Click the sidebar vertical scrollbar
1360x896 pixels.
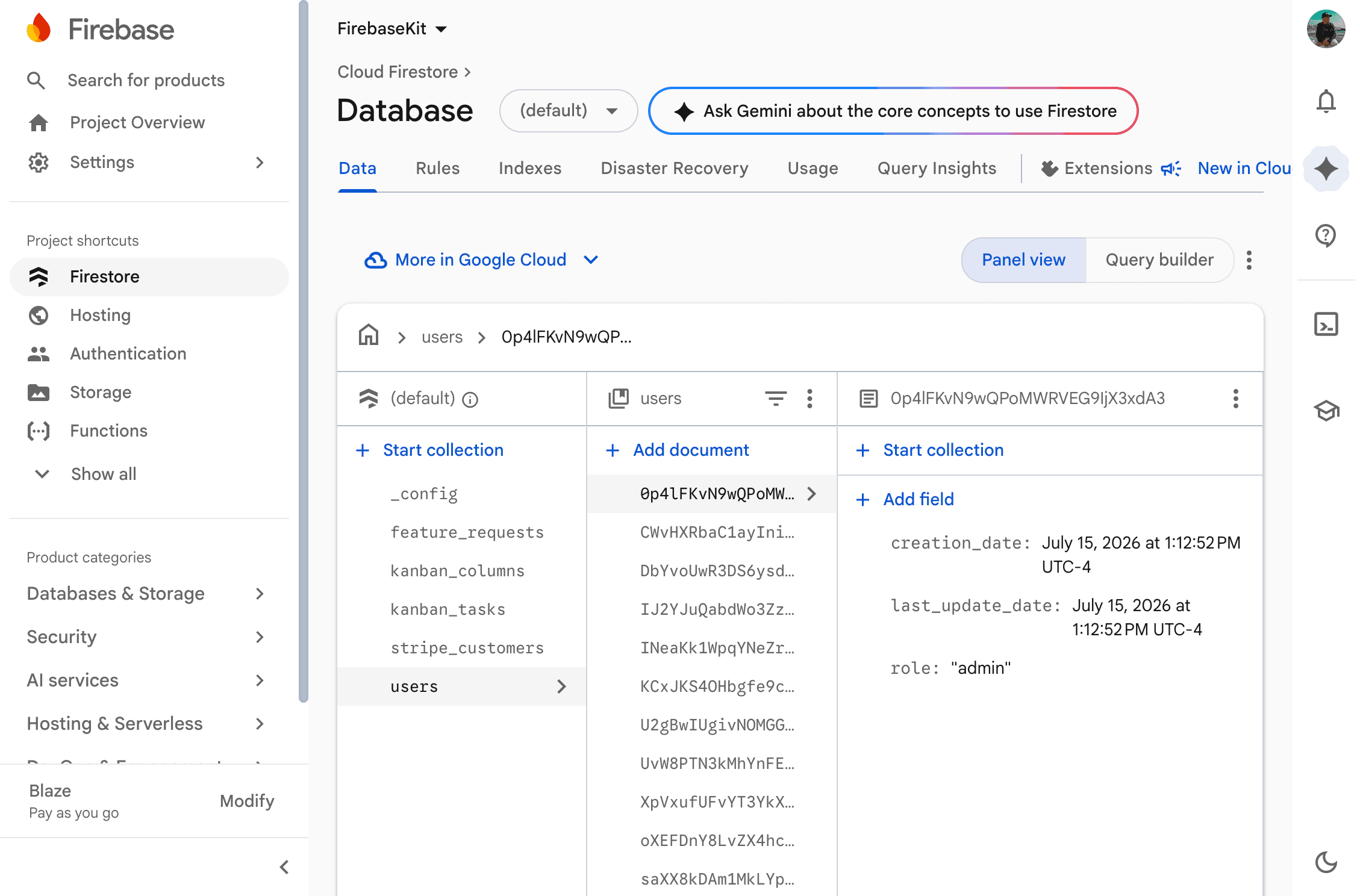304,351
